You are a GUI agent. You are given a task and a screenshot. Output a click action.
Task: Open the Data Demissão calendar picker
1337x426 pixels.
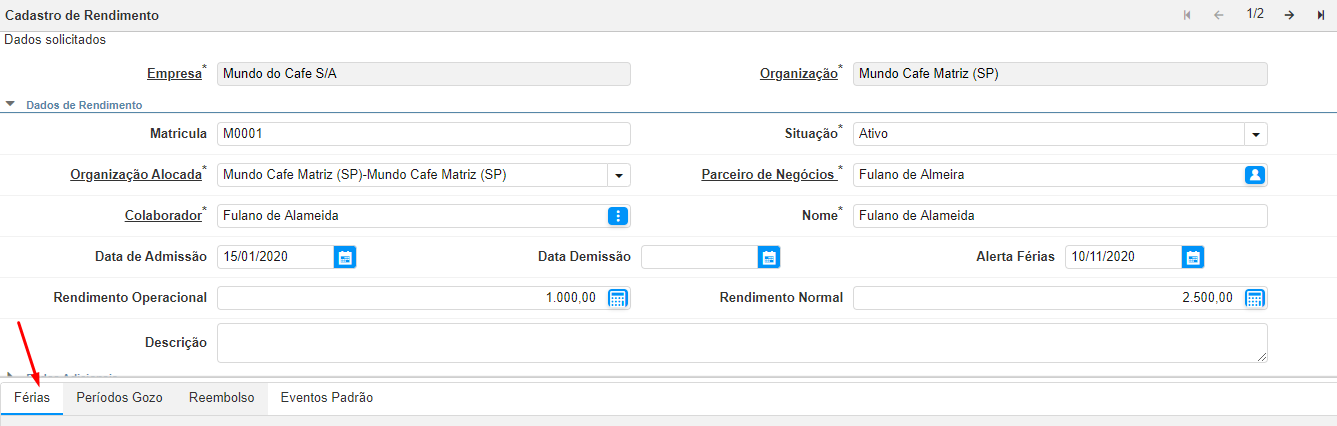tap(768, 257)
